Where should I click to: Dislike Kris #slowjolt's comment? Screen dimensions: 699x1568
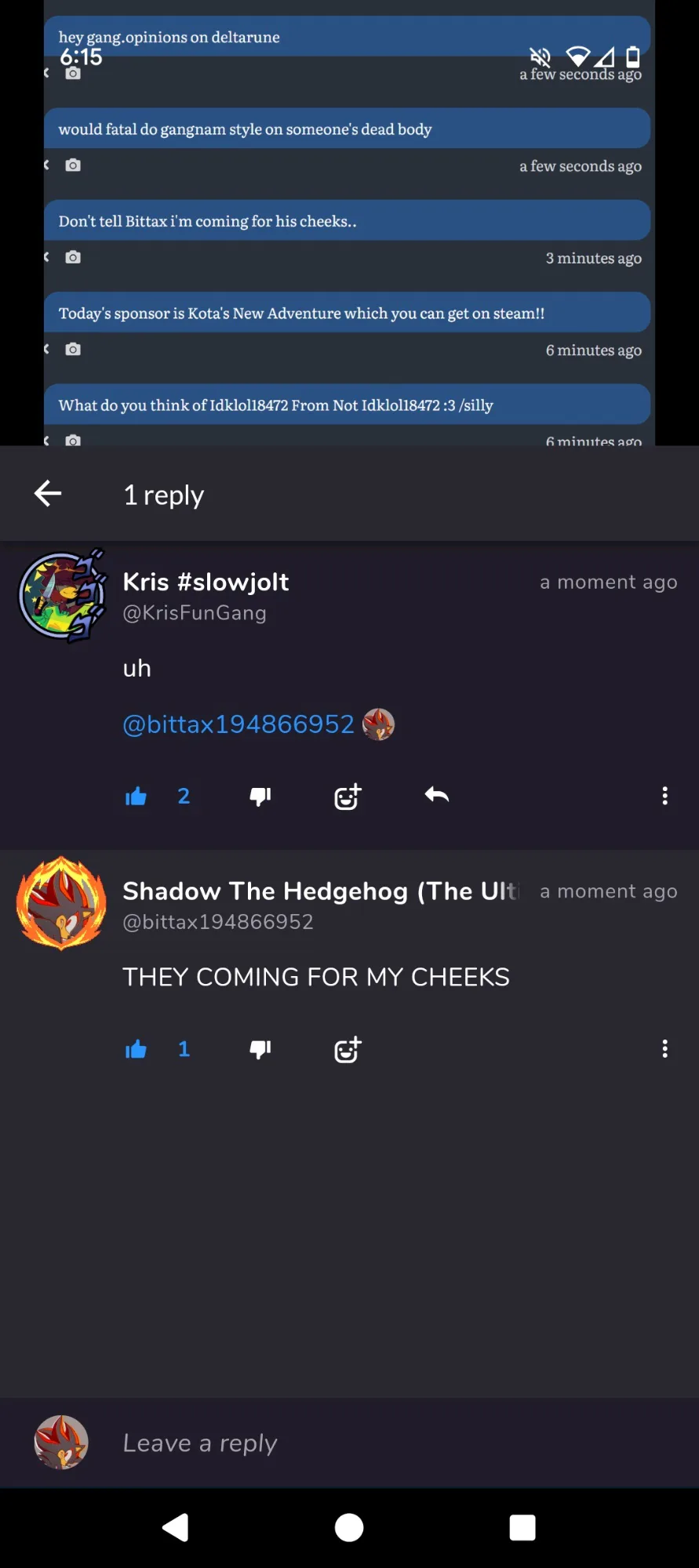pos(260,797)
